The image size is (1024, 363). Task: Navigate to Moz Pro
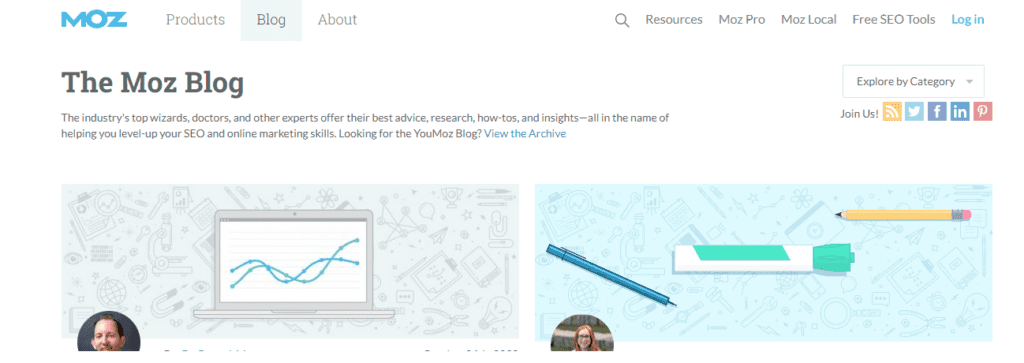point(742,20)
